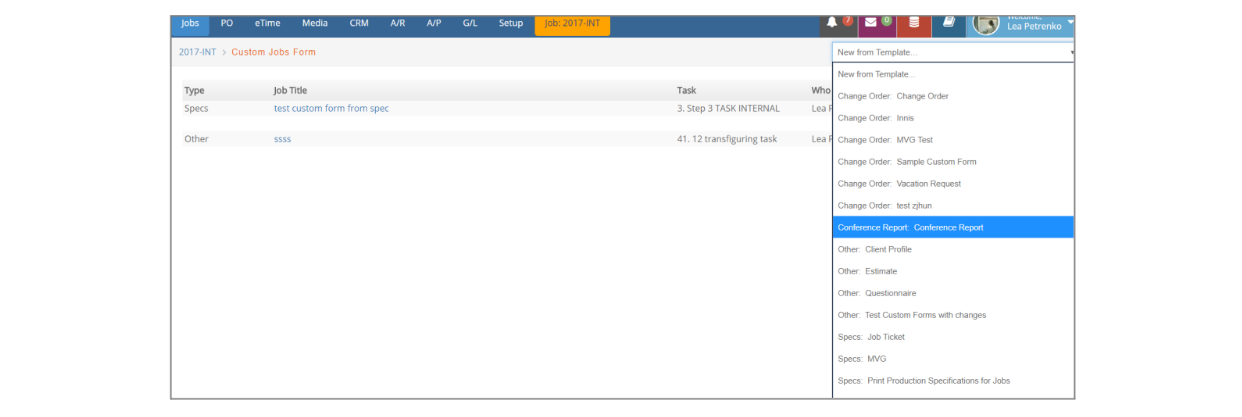Choose Change Order: Sample Custom Form
This screenshot has height=417, width=1242.
[x=954, y=162]
